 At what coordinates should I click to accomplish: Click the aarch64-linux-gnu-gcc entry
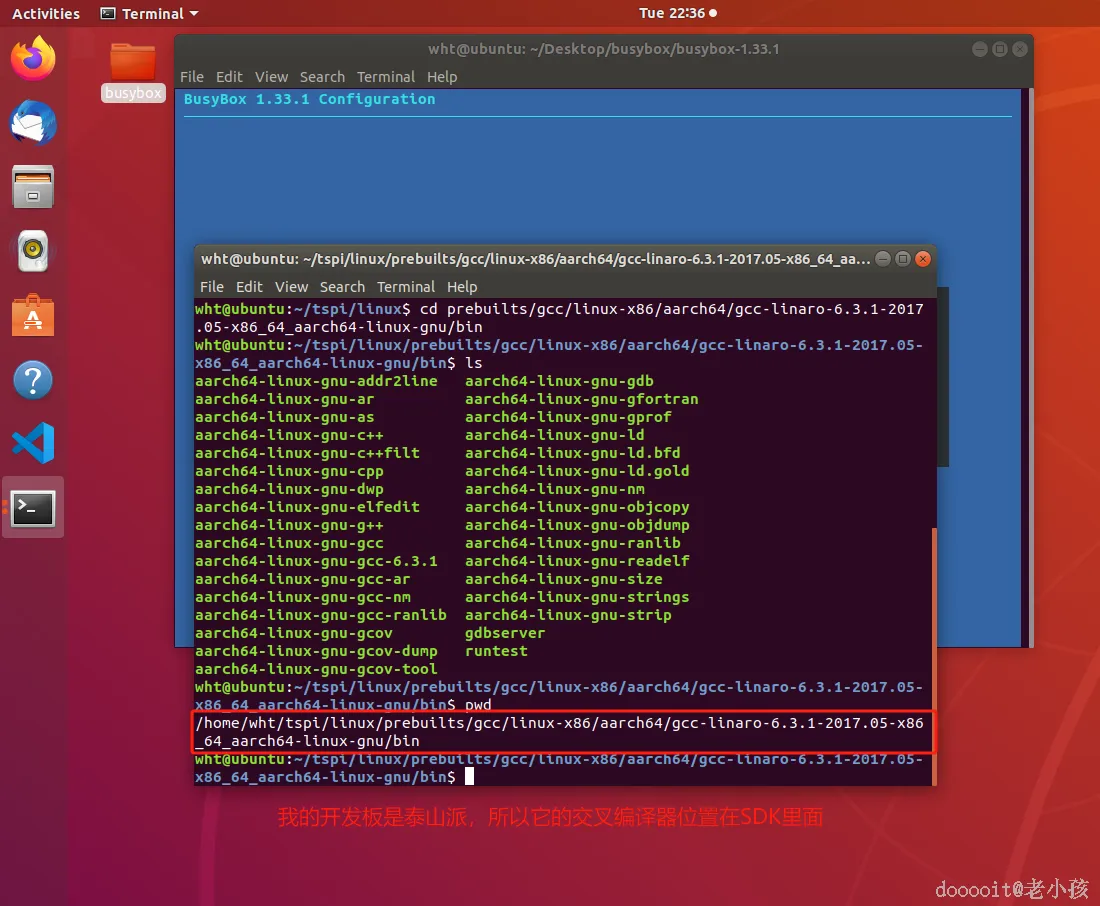(x=289, y=543)
